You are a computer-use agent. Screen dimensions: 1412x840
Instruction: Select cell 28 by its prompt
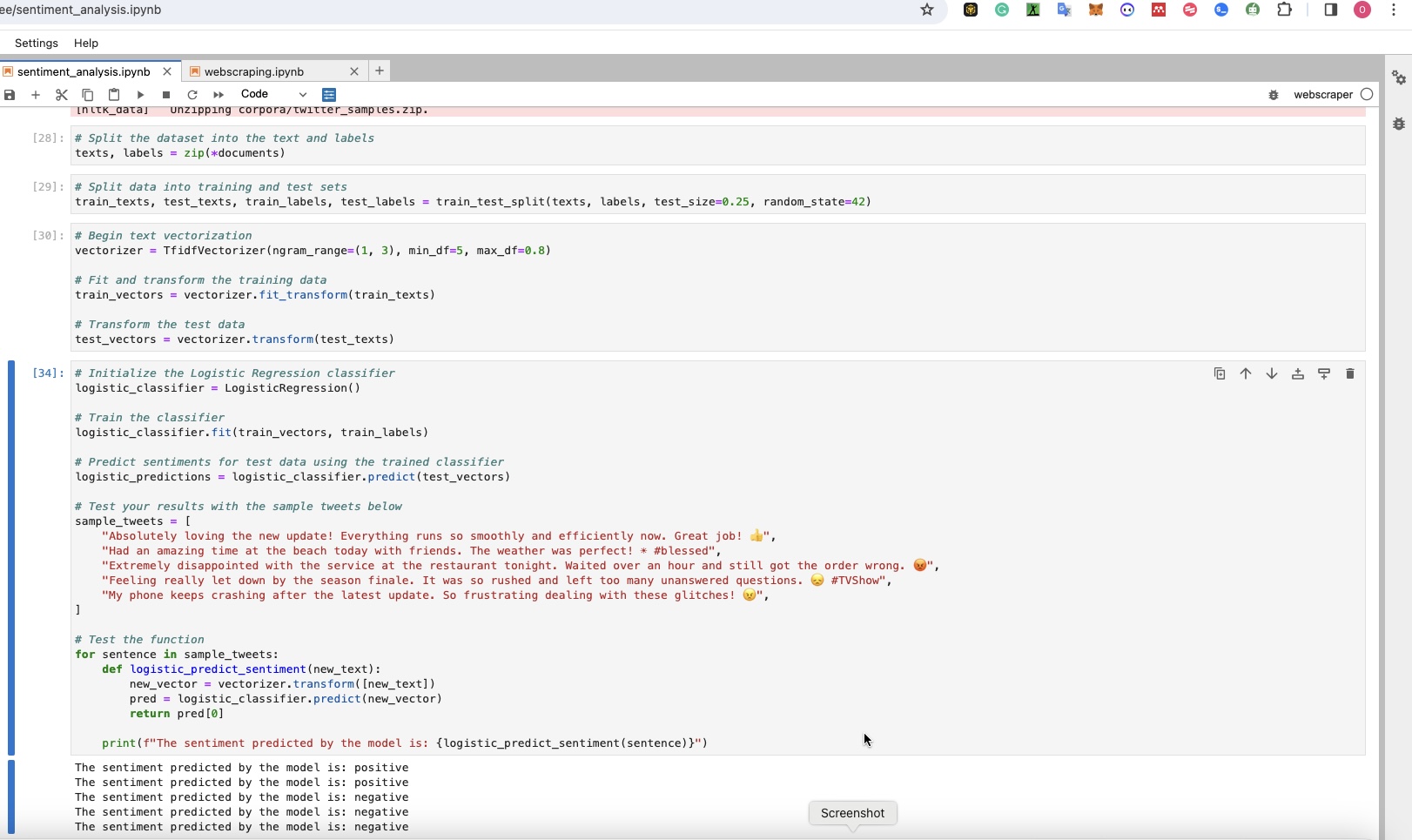tap(48, 138)
